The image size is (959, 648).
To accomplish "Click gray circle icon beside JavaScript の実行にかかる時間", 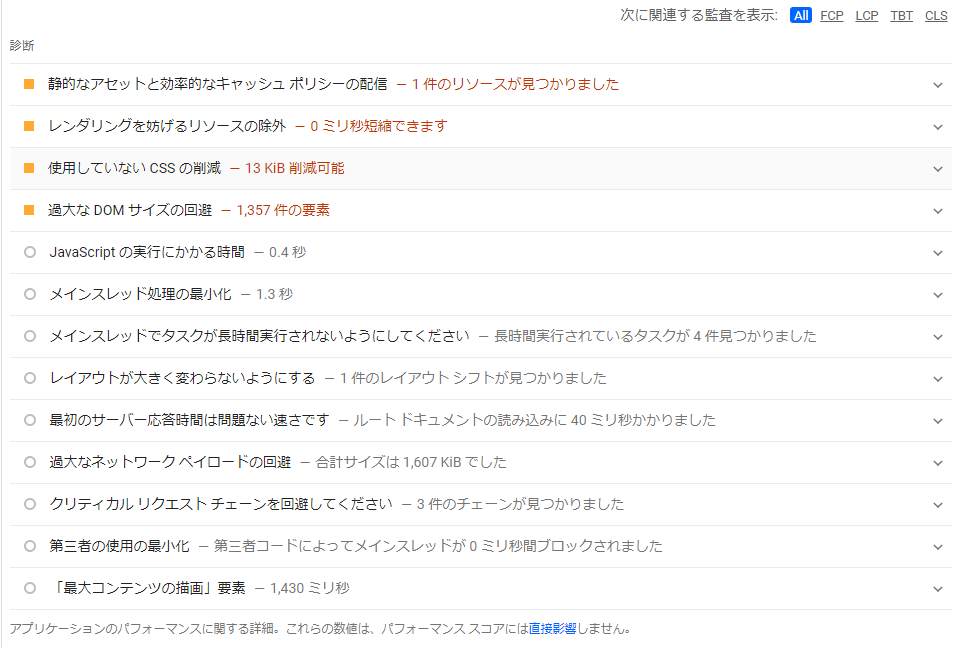I will pos(29,252).
